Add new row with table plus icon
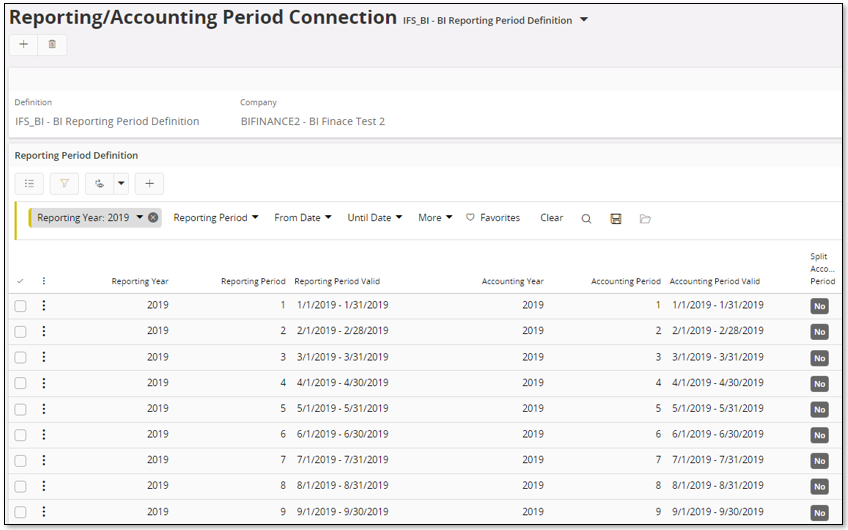Image resolution: width=848 pixels, height=530 pixels. click(x=149, y=183)
